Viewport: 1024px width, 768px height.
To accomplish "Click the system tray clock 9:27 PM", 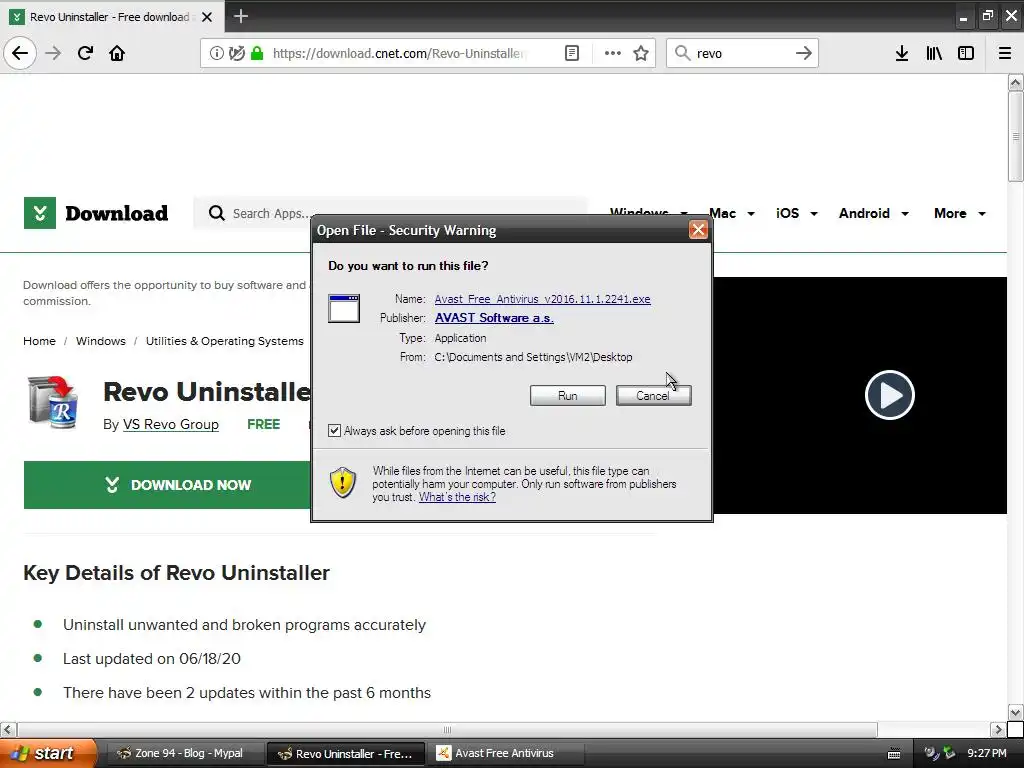I will pyautogui.click(x=987, y=753).
